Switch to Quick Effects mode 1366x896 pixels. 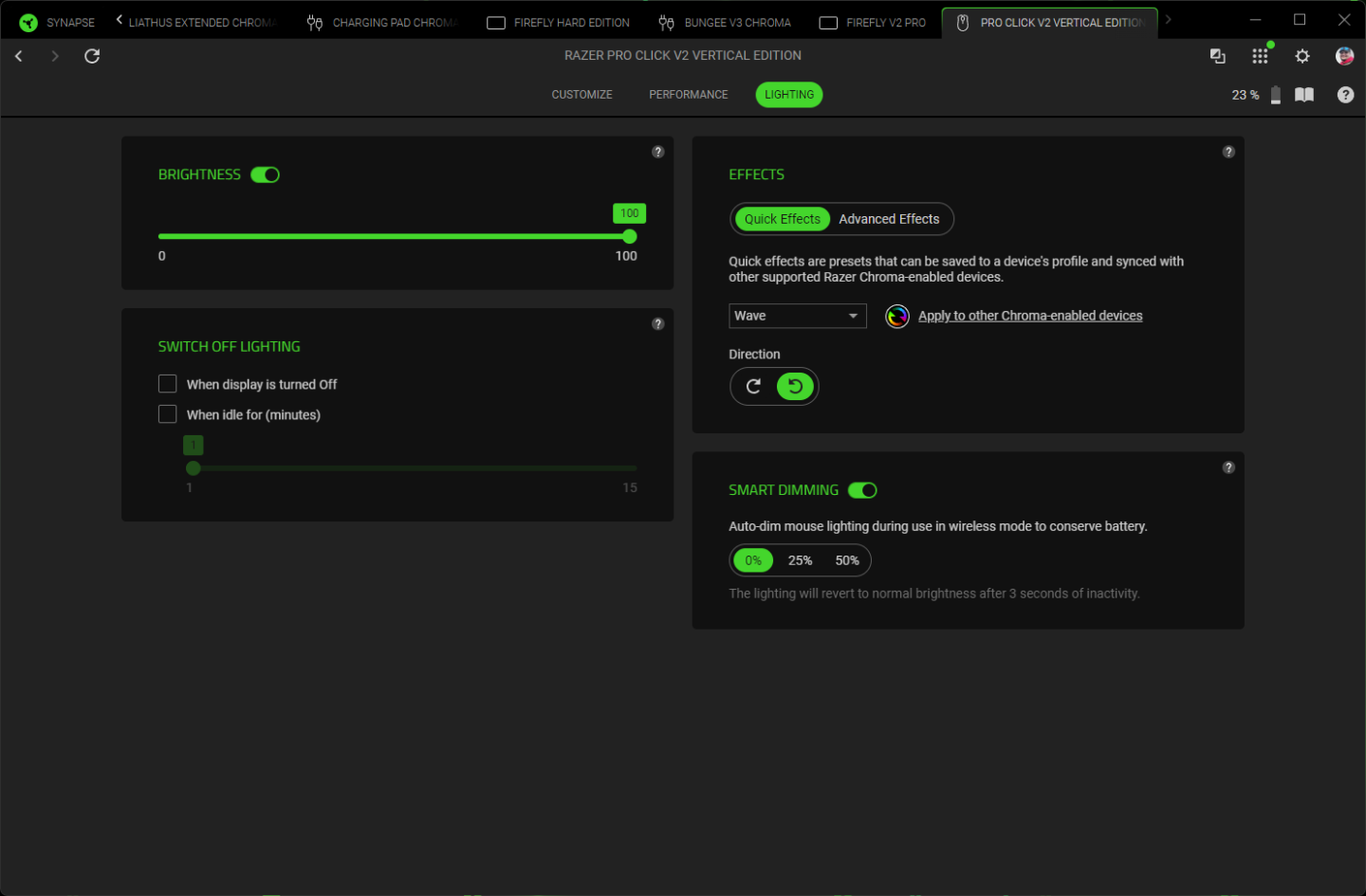click(x=782, y=219)
